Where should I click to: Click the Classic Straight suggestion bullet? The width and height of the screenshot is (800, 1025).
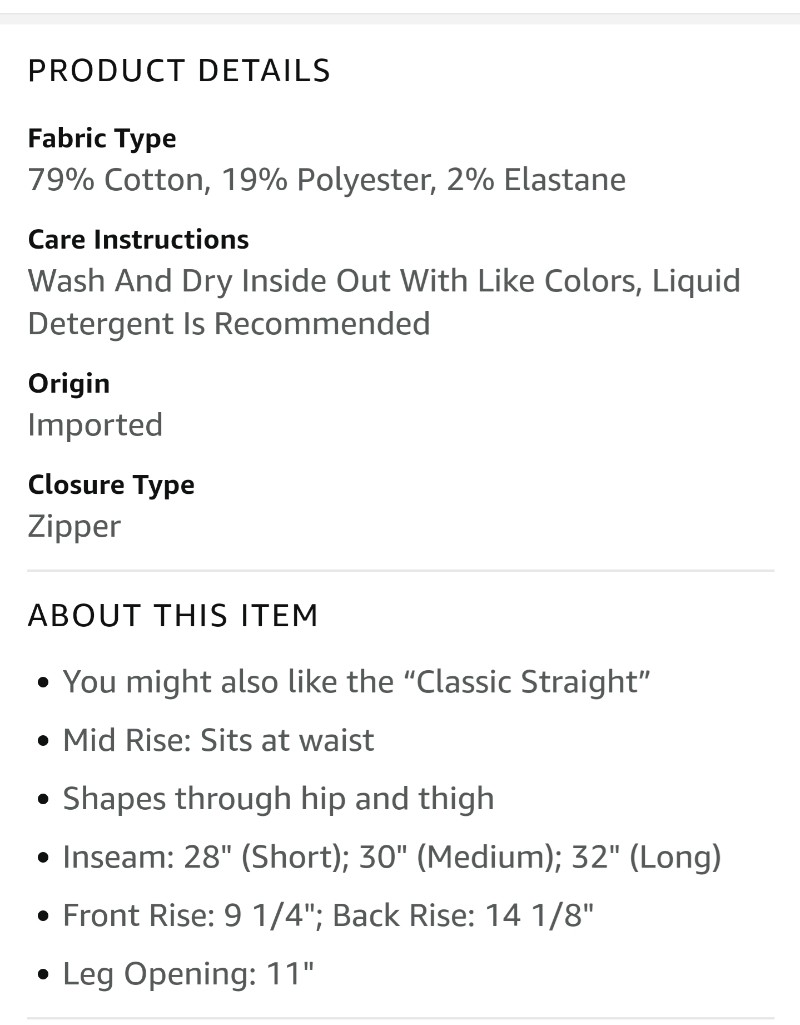tap(356, 682)
